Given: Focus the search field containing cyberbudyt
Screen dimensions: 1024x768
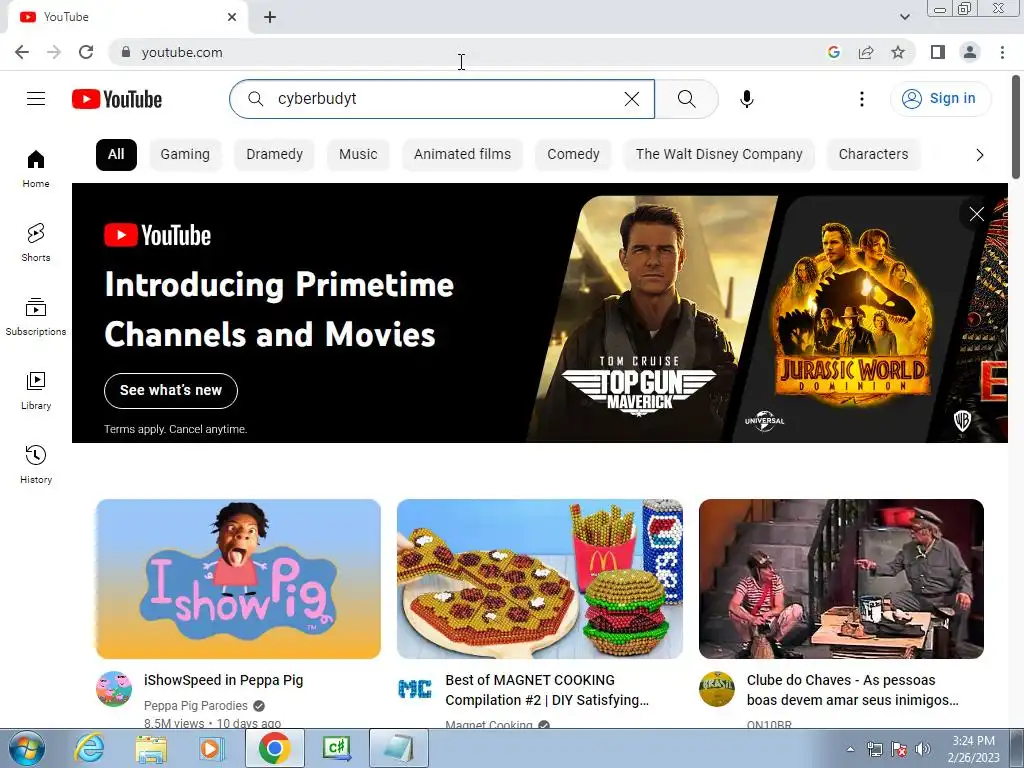Looking at the screenshot, I should click(442, 99).
